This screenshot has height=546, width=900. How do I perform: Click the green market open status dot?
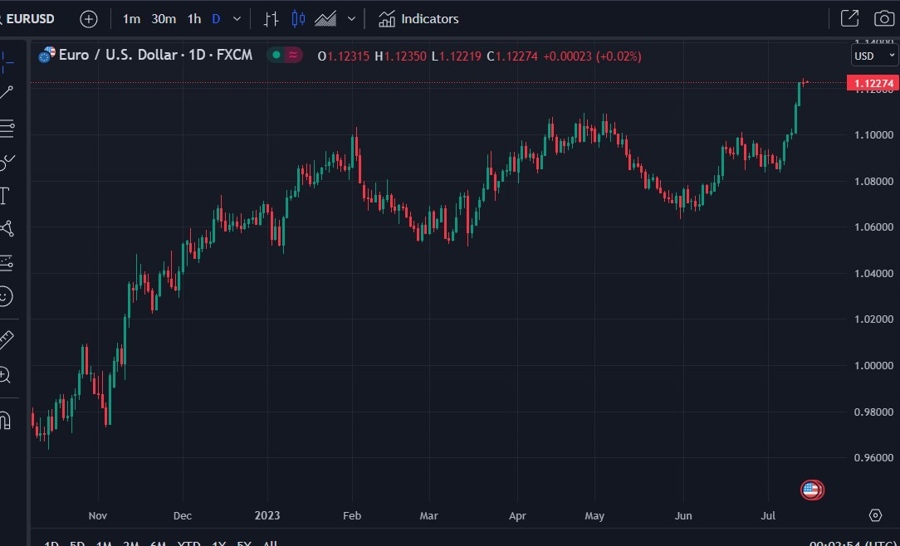point(276,55)
